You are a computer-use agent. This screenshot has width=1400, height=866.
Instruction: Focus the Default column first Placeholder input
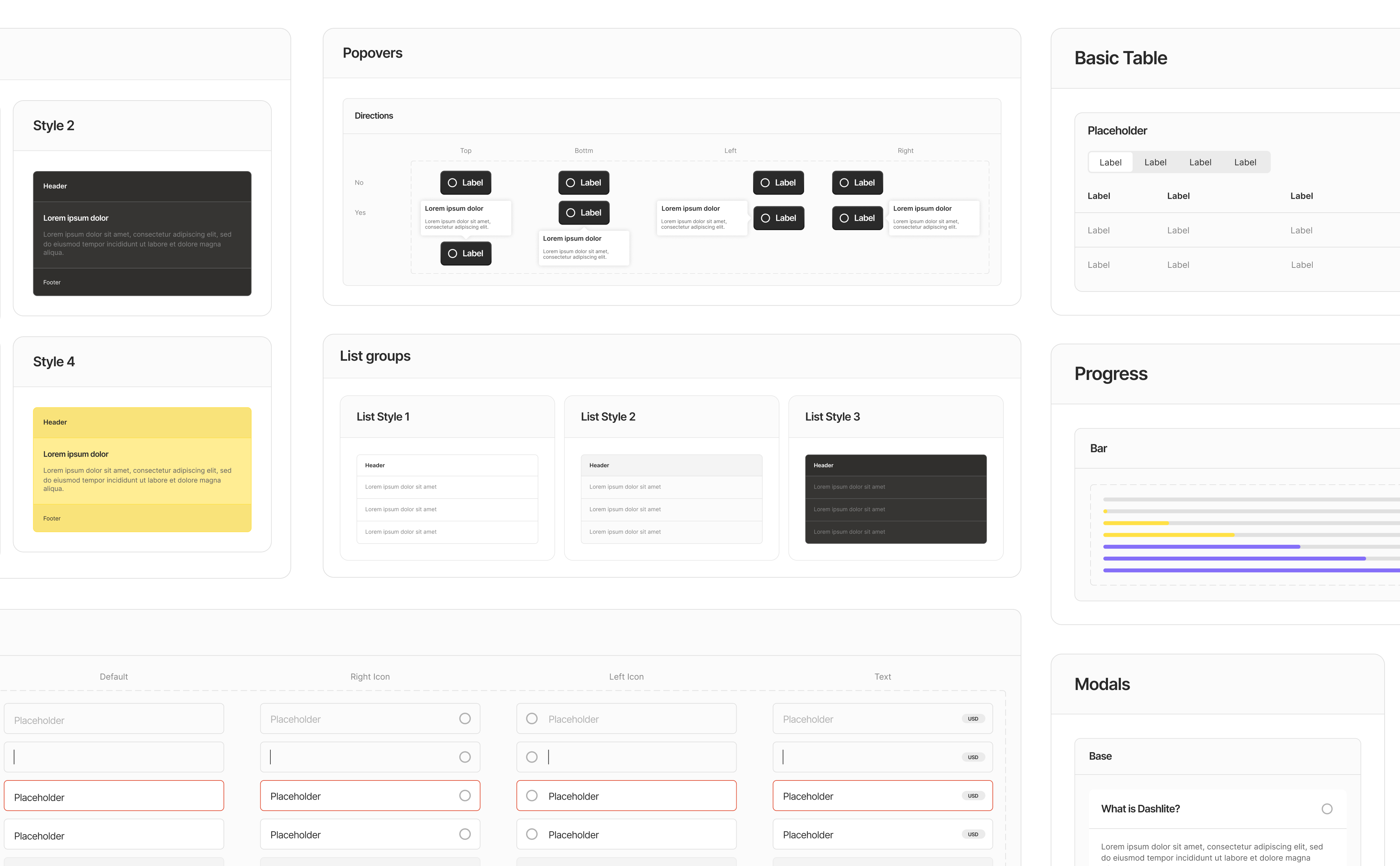114,719
